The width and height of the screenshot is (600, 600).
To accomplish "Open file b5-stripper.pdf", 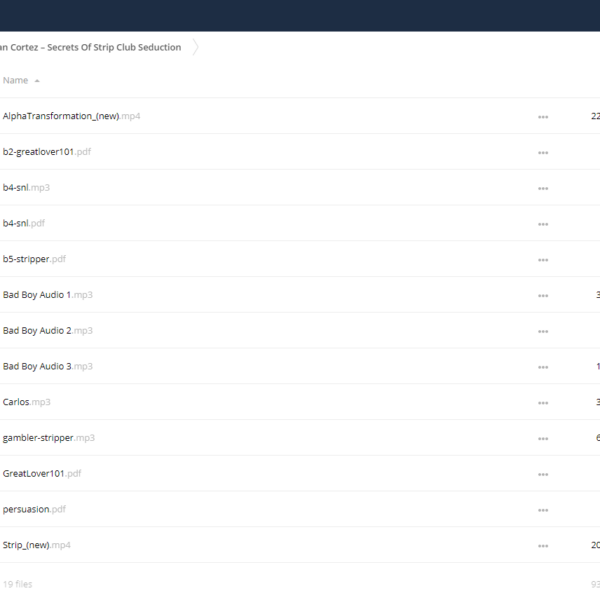I will click(34, 259).
